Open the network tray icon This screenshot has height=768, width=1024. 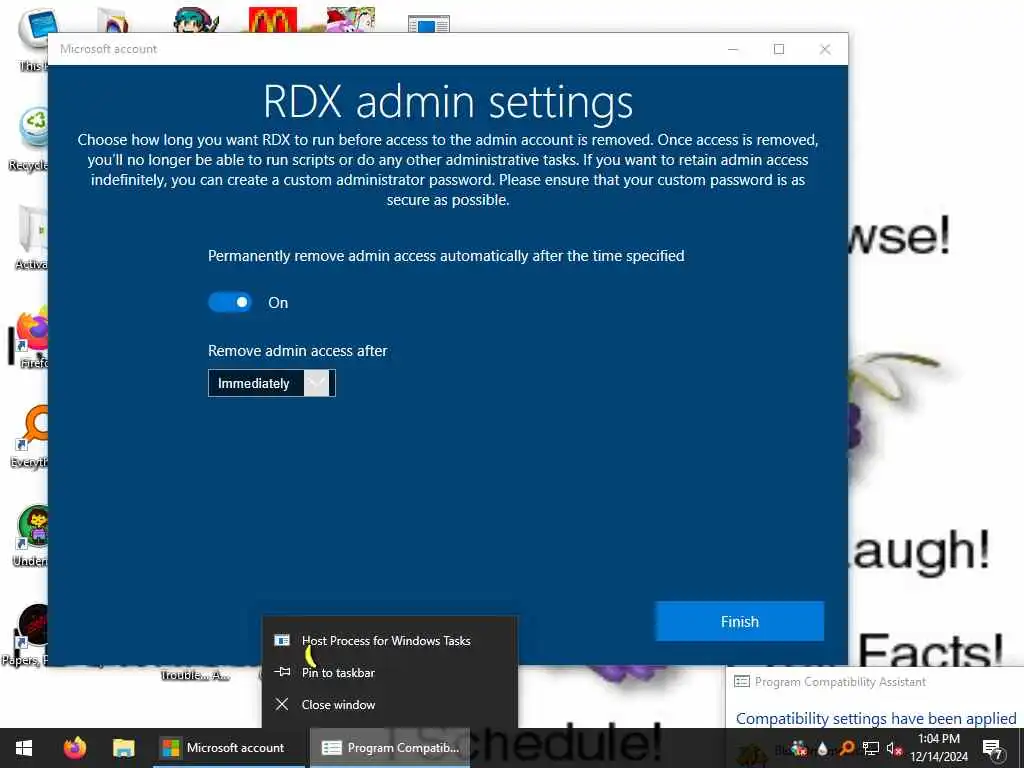click(871, 748)
